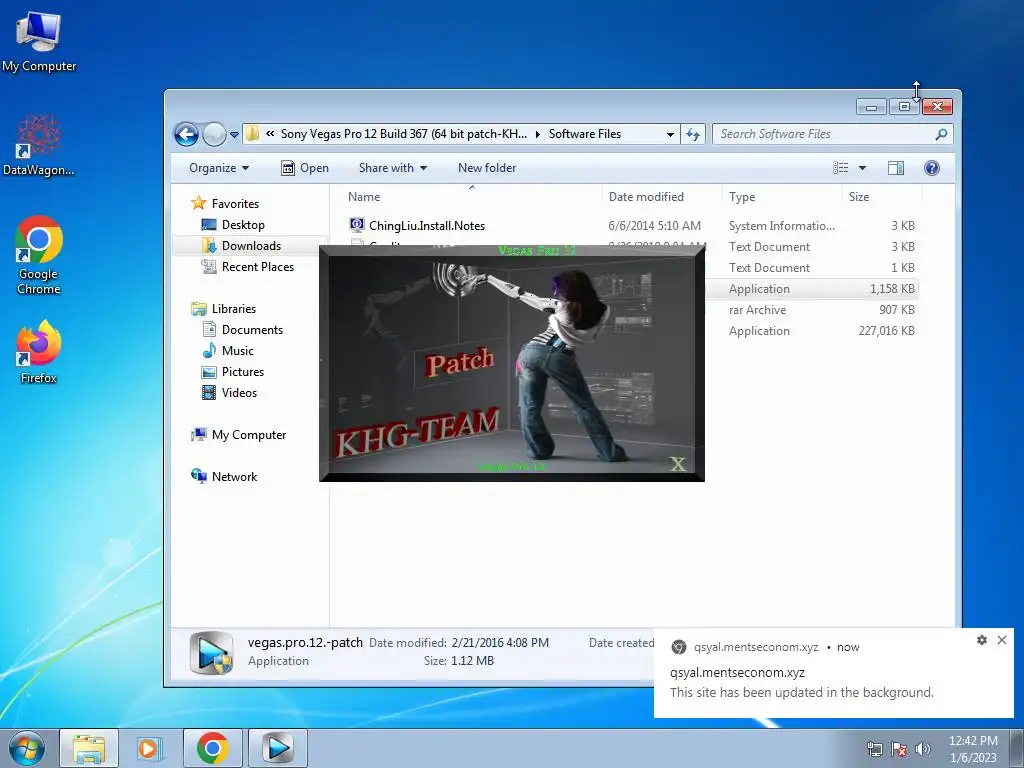Dismiss the qsyal.mentseconom.xyz notification
The width and height of the screenshot is (1024, 768).
pos(1002,640)
